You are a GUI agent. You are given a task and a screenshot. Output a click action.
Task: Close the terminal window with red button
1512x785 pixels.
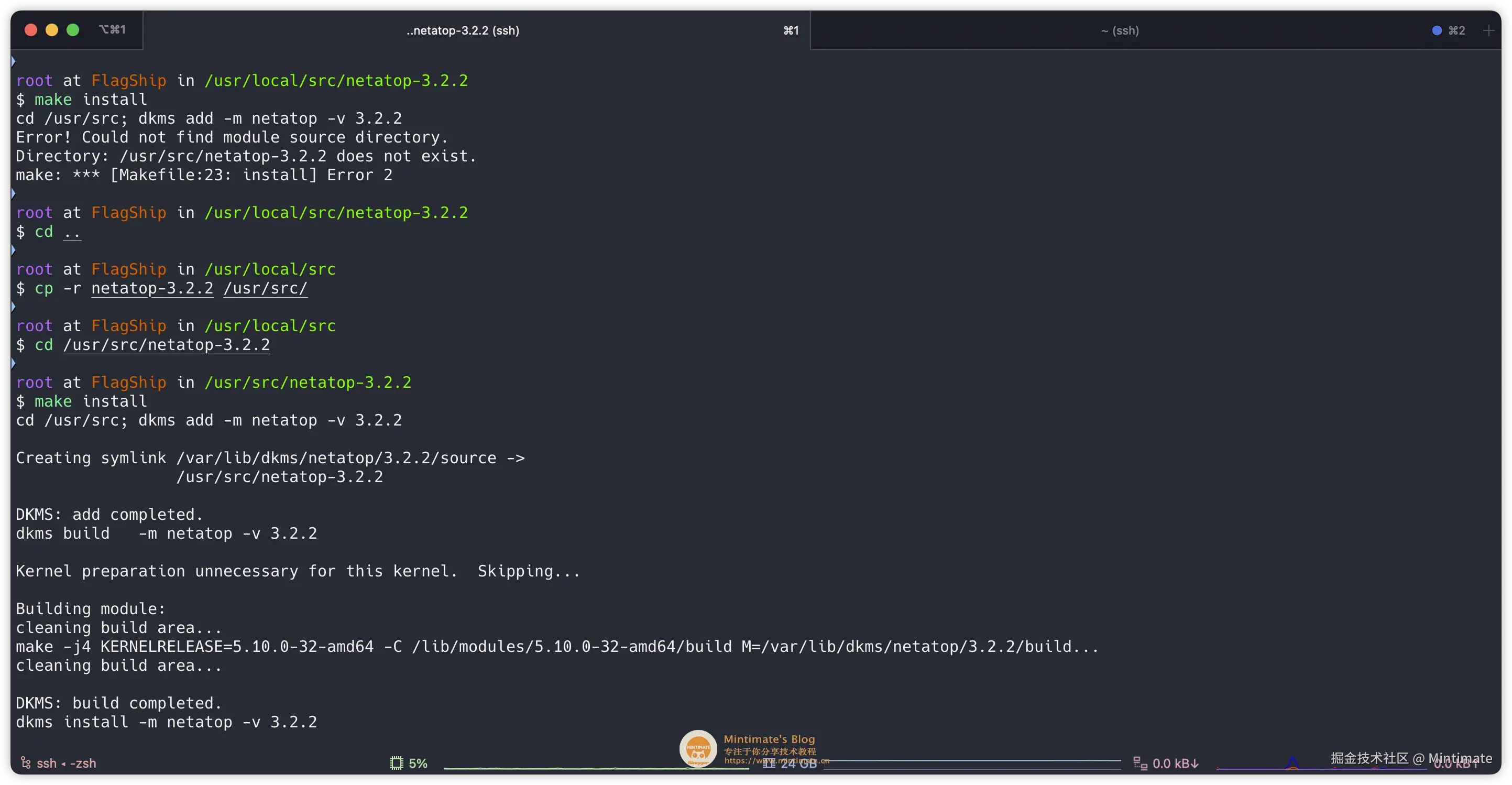click(30, 30)
